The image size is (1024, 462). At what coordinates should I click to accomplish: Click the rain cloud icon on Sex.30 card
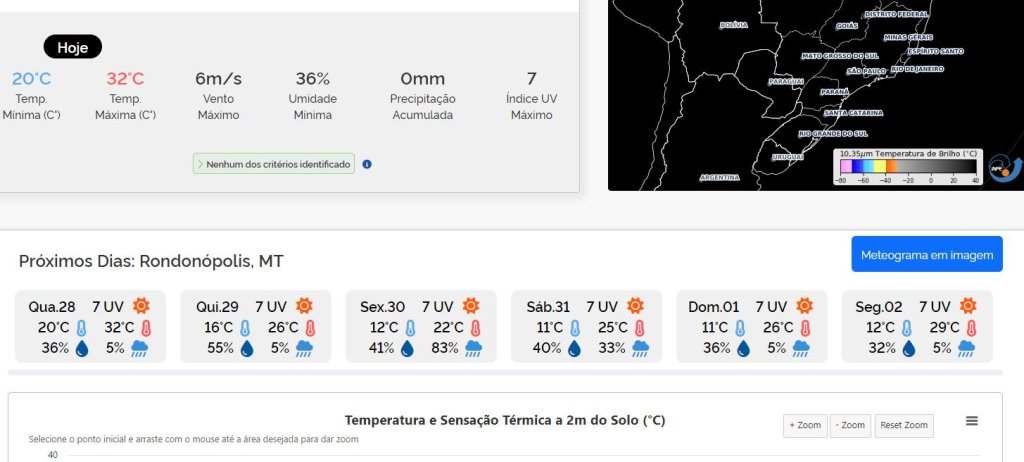click(473, 348)
